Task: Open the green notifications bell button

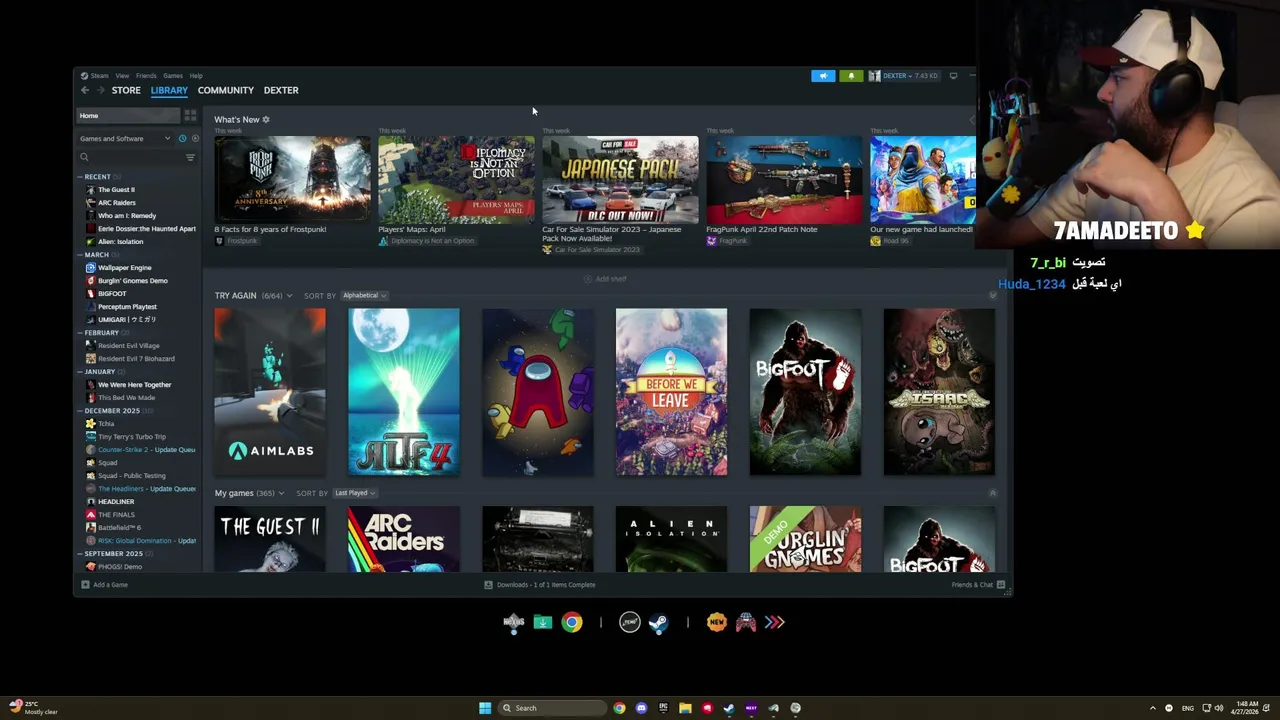Action: tap(851, 76)
